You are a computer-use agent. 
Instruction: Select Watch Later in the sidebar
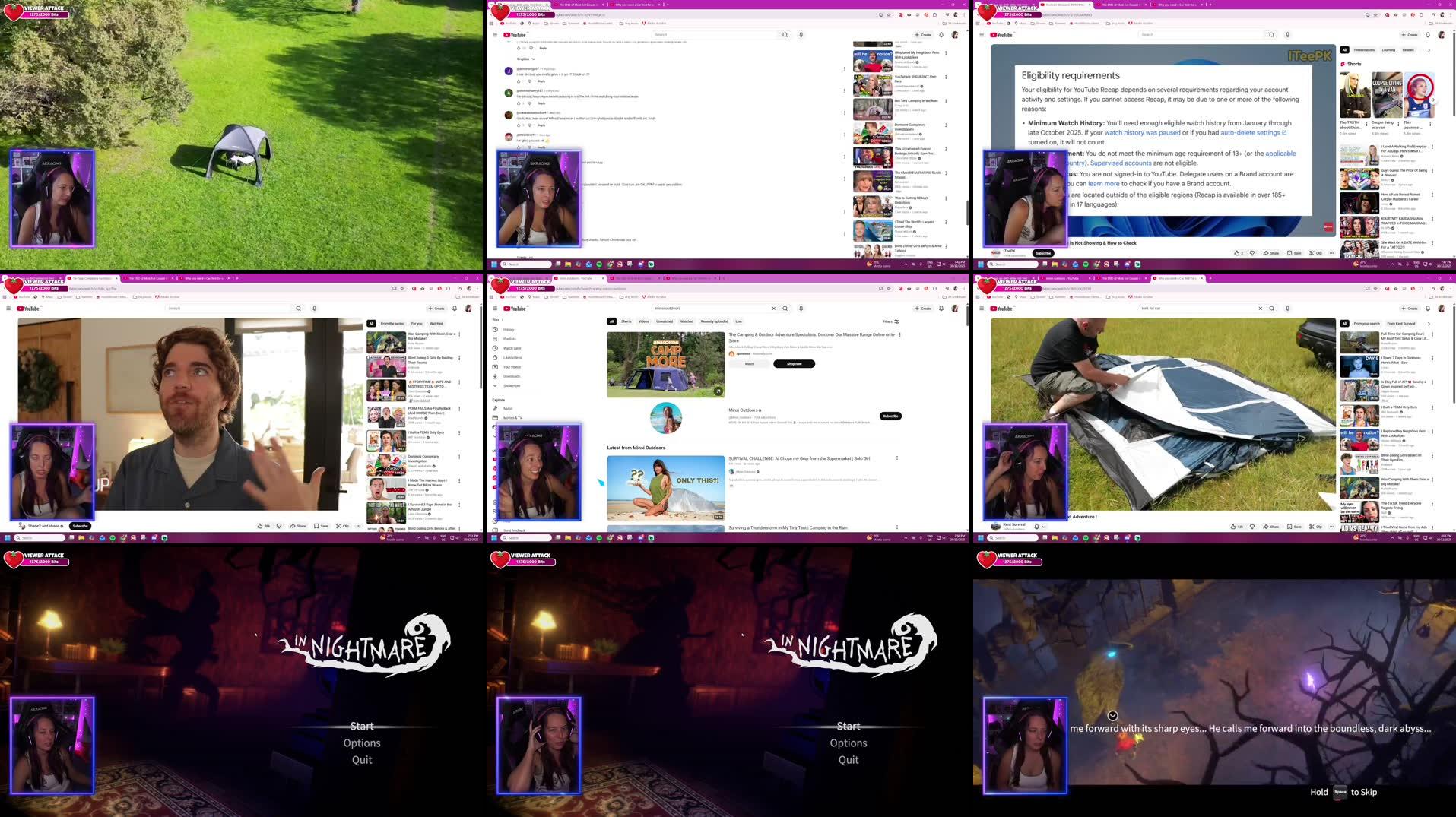[x=511, y=348]
